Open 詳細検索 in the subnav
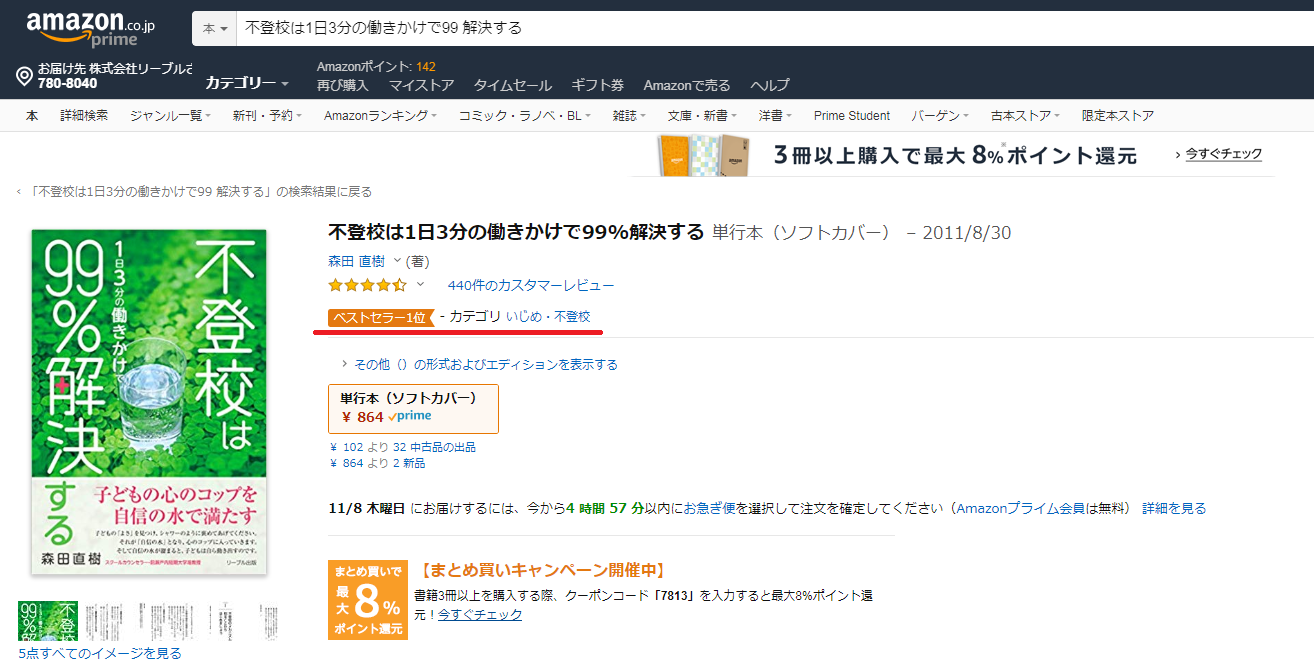This screenshot has width=1314, height=670. pyautogui.click(x=84, y=116)
